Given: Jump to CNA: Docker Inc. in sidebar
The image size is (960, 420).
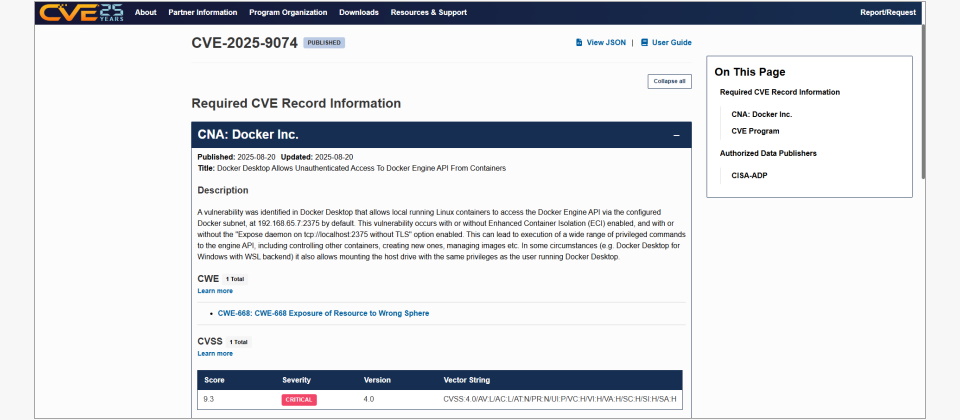Looking at the screenshot, I should pos(761,114).
